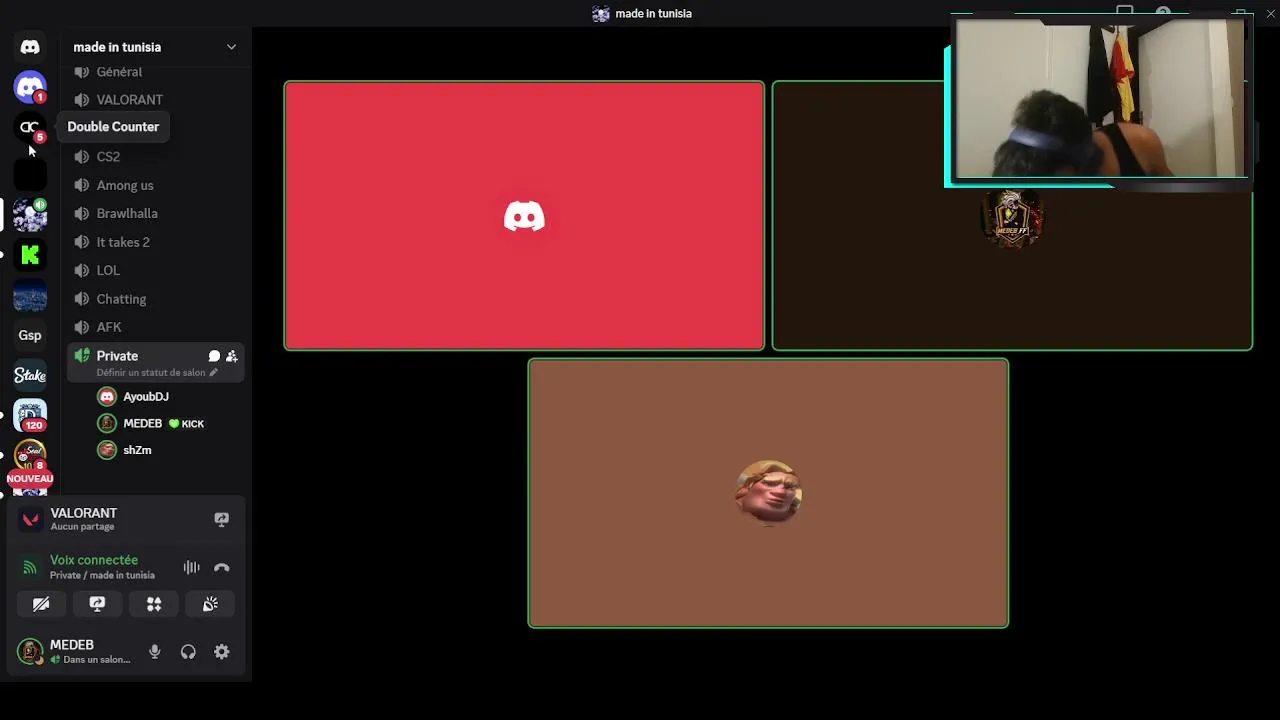Screen dimensions: 1280x720
Task: Click the NOUVEAU new mentions badge
Action: (30, 479)
